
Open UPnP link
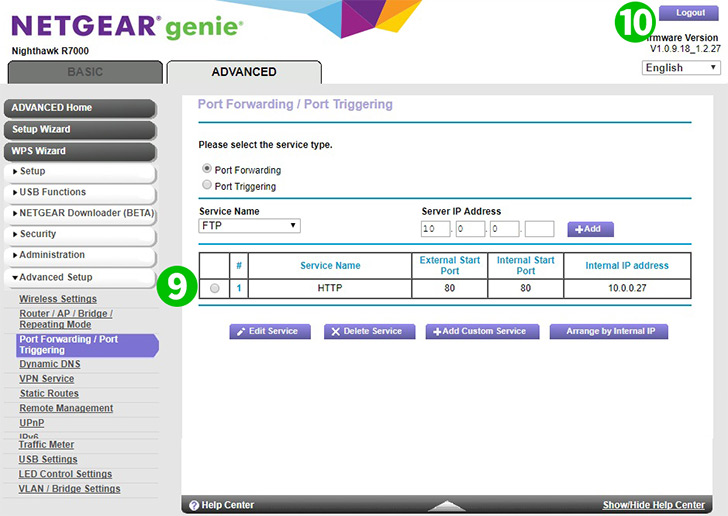pos(32,423)
